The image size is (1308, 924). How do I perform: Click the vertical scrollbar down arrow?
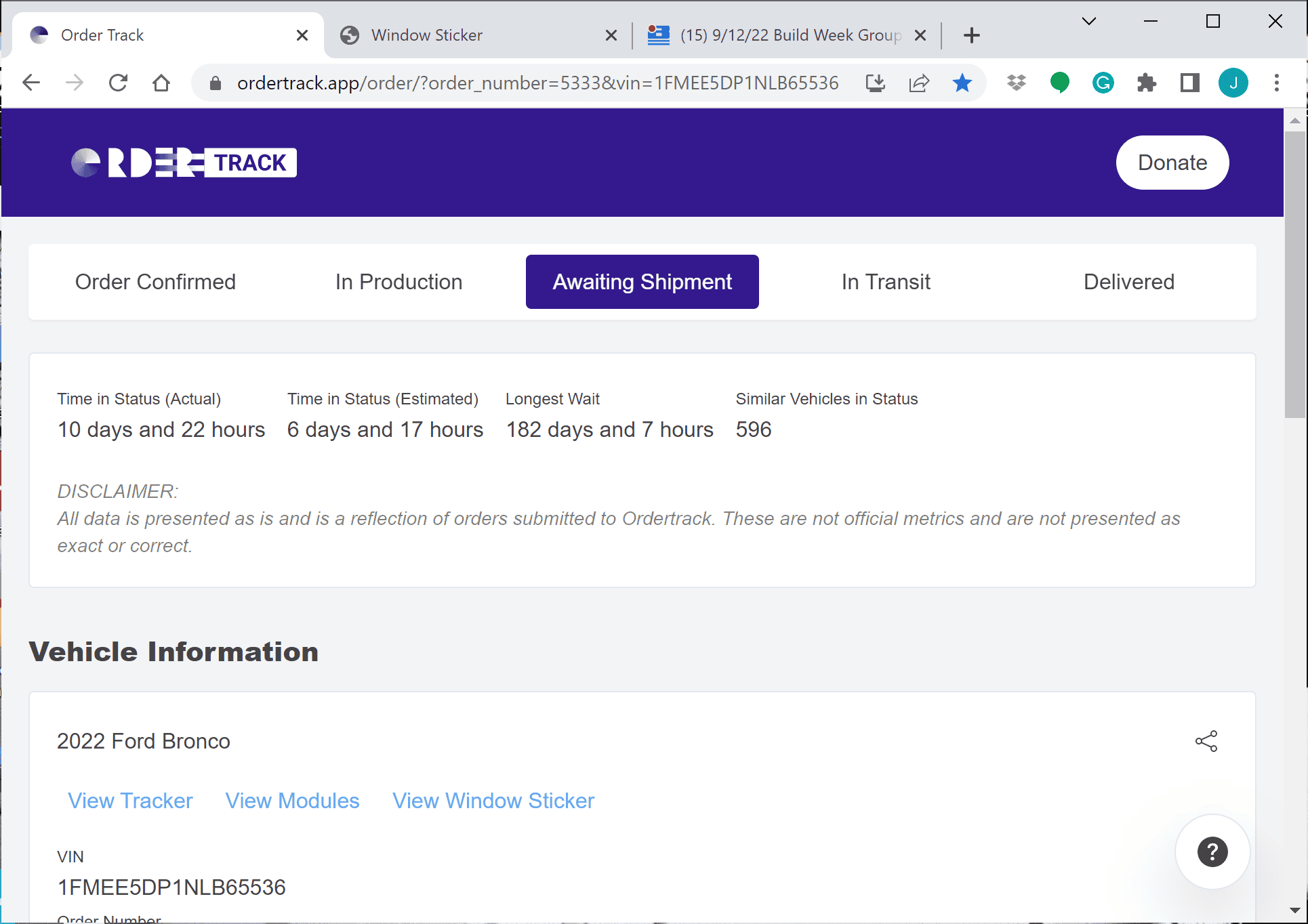click(1294, 910)
